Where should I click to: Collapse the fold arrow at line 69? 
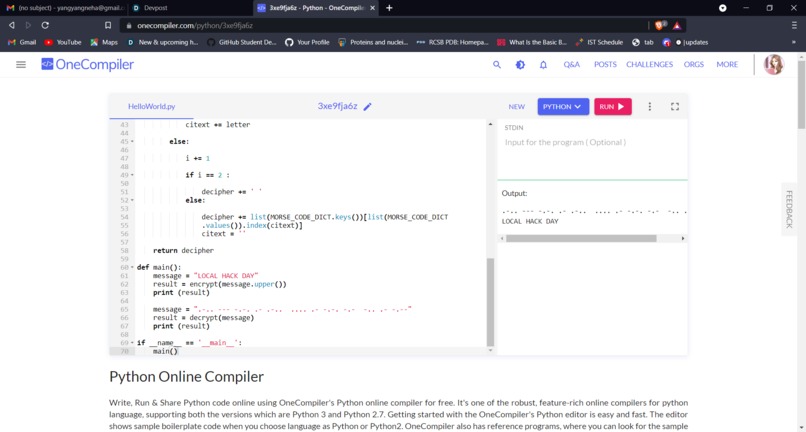pos(132,343)
